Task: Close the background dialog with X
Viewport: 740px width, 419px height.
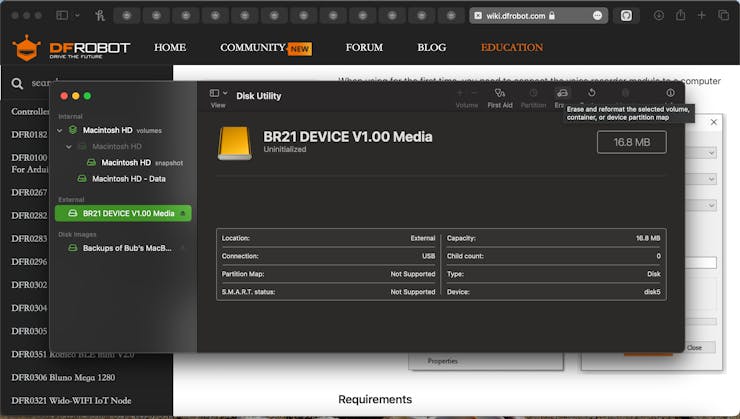Action: (714, 122)
